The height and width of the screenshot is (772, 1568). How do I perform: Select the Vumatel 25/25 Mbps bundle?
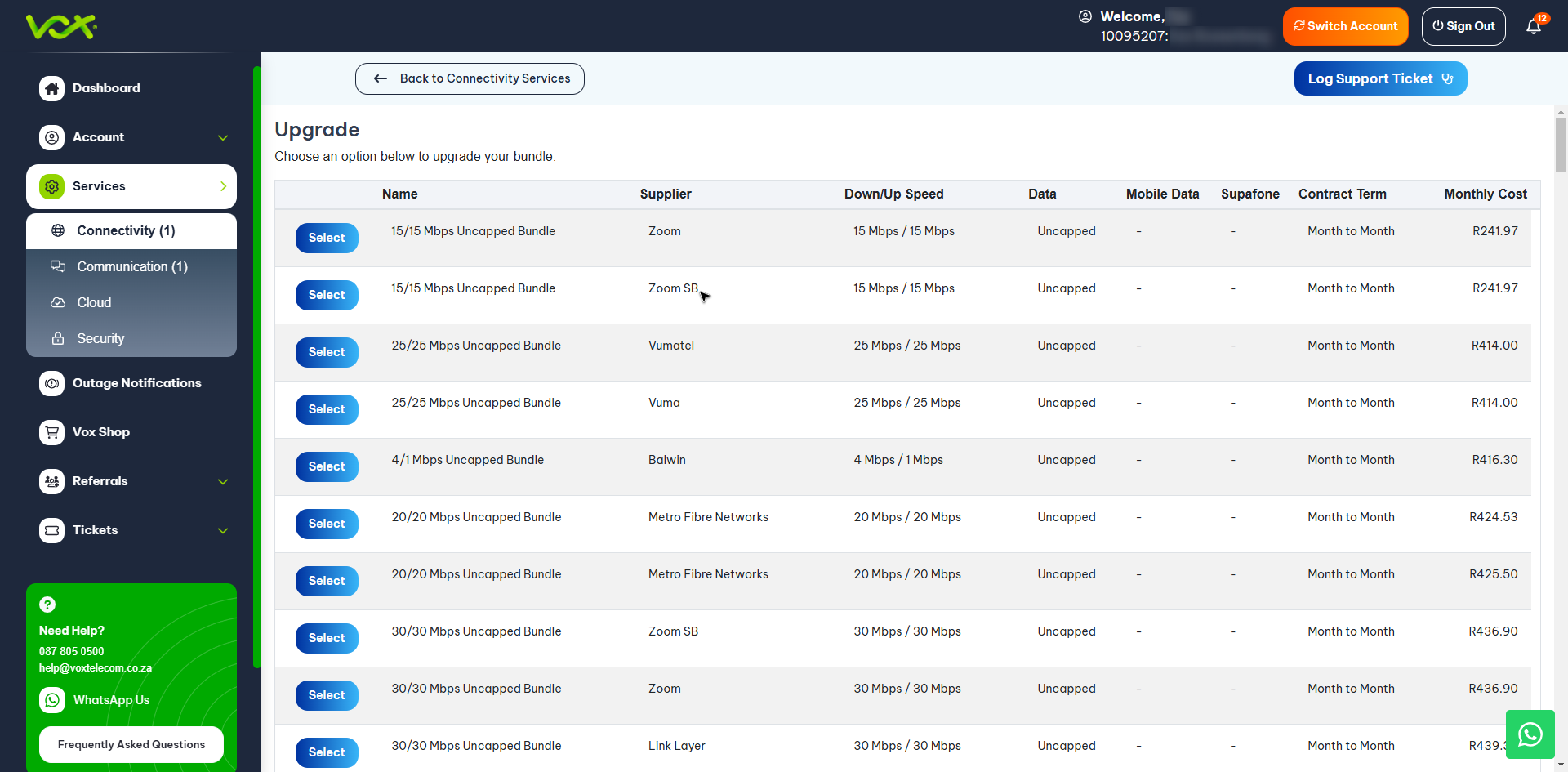pyautogui.click(x=327, y=352)
